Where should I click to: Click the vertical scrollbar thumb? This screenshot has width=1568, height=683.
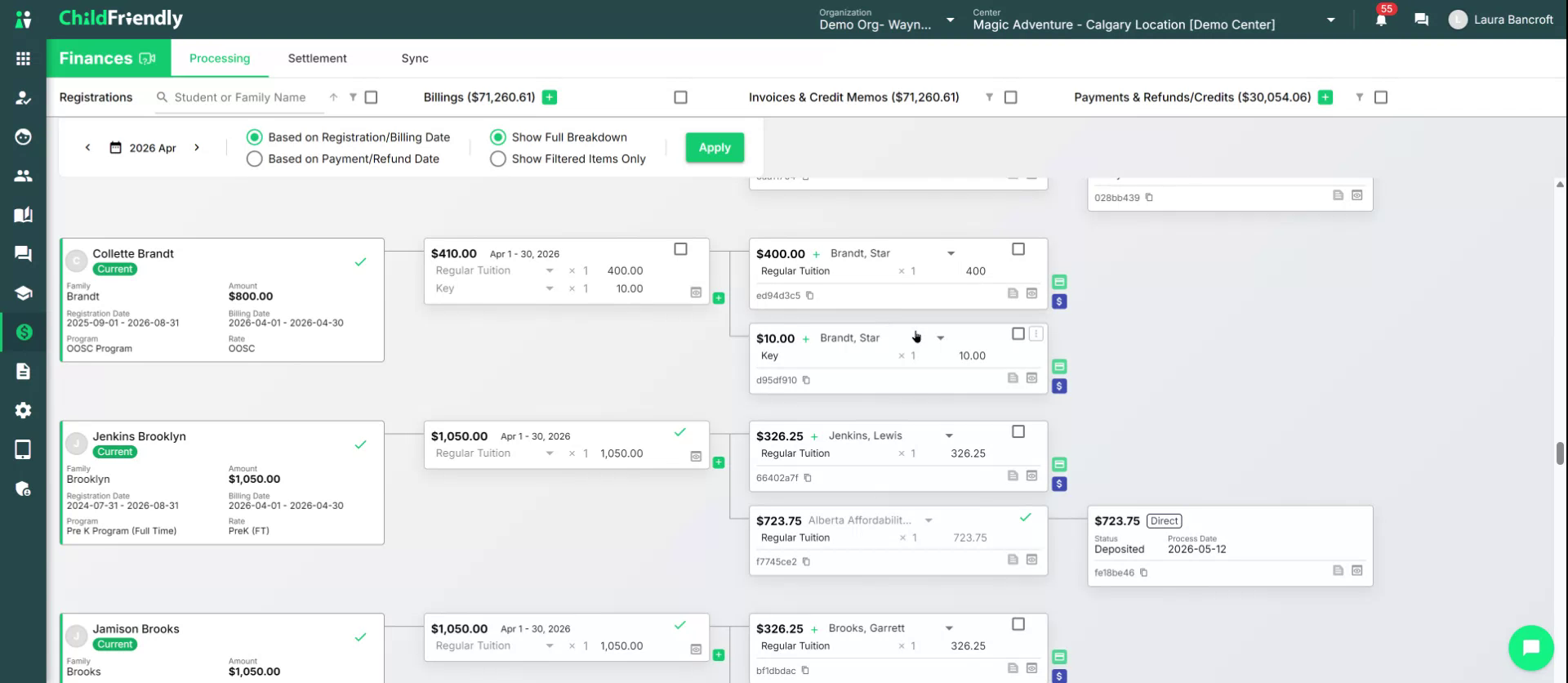[1560, 453]
